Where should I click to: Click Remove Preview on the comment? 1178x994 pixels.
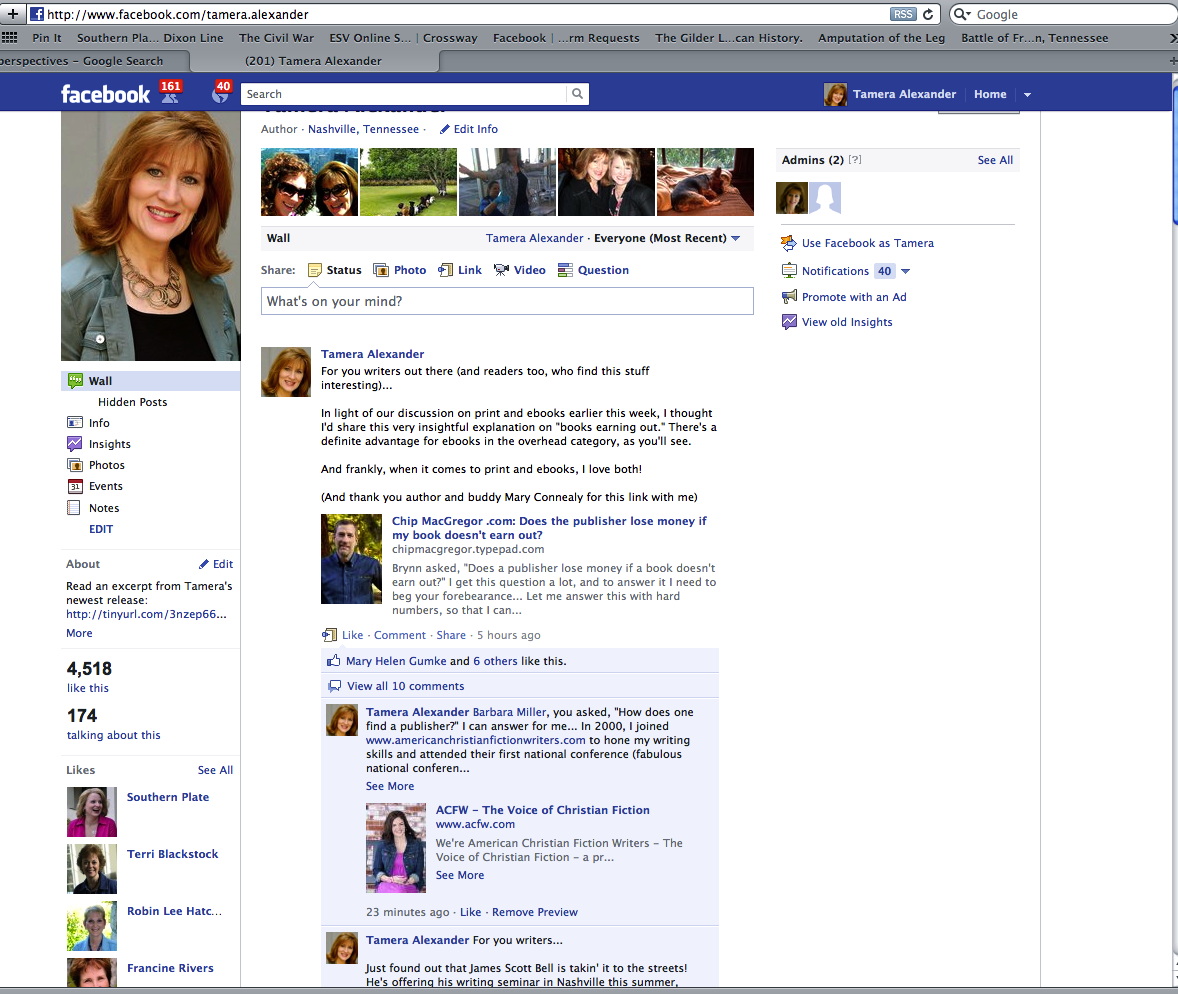[x=535, y=912]
